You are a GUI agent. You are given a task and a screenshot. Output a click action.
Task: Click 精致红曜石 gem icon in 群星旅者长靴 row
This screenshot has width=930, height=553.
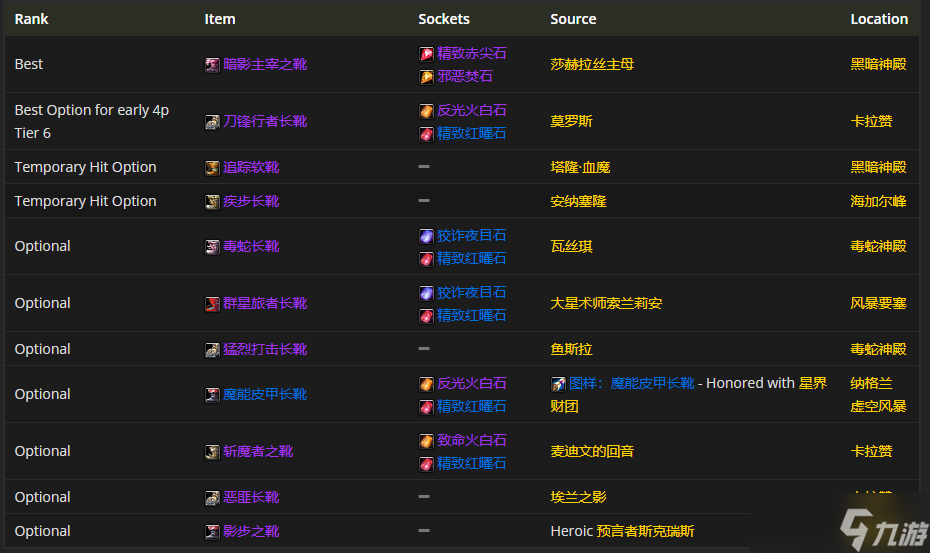click(x=426, y=316)
